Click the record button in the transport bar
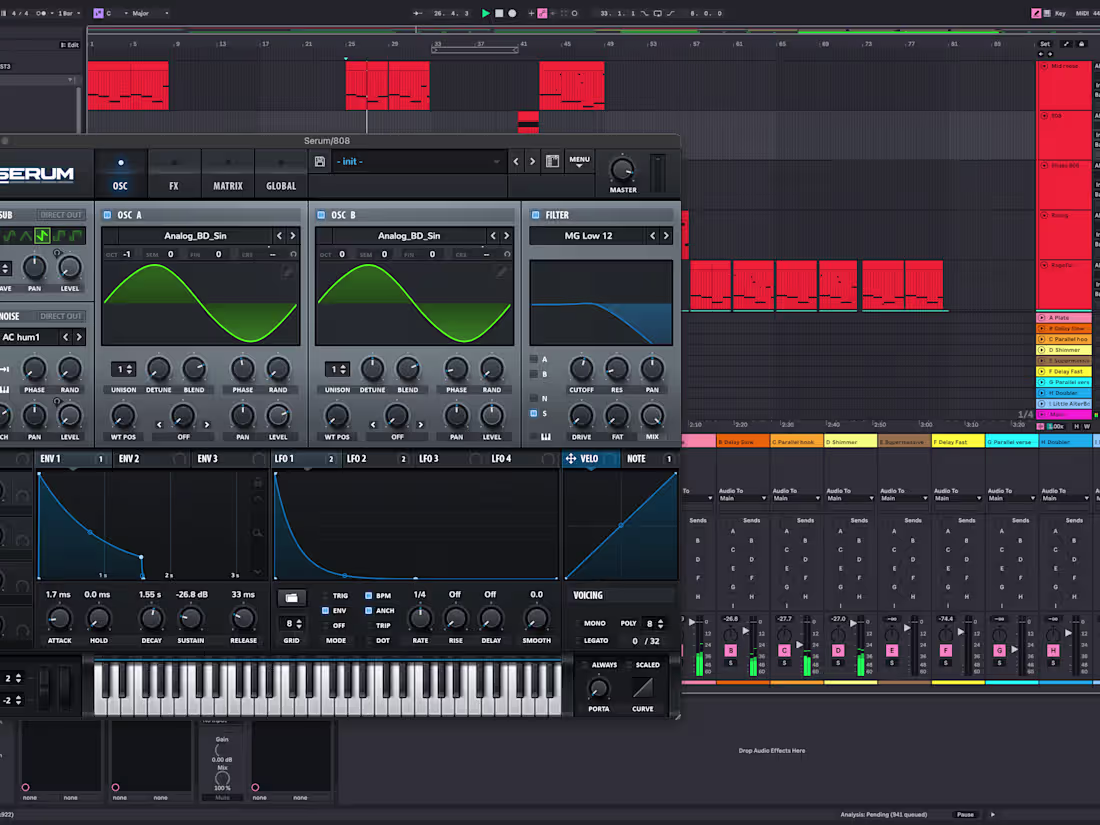The height and width of the screenshot is (825, 1100). (x=511, y=13)
